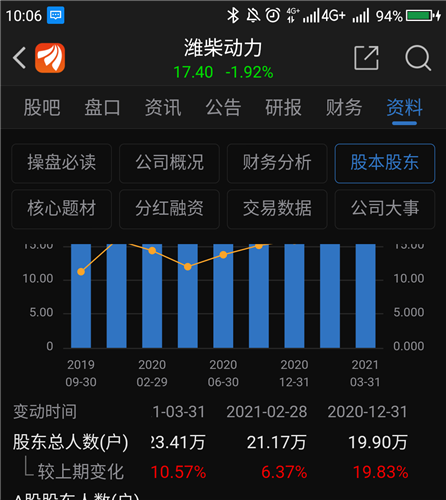Switch to the 盘口 tab
The image size is (446, 500).
click(x=102, y=107)
